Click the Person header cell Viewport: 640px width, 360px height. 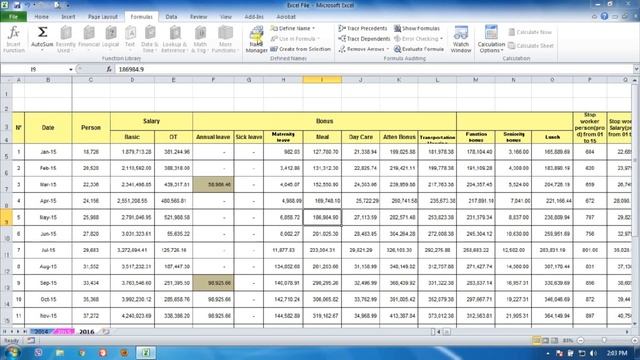[x=91, y=128]
